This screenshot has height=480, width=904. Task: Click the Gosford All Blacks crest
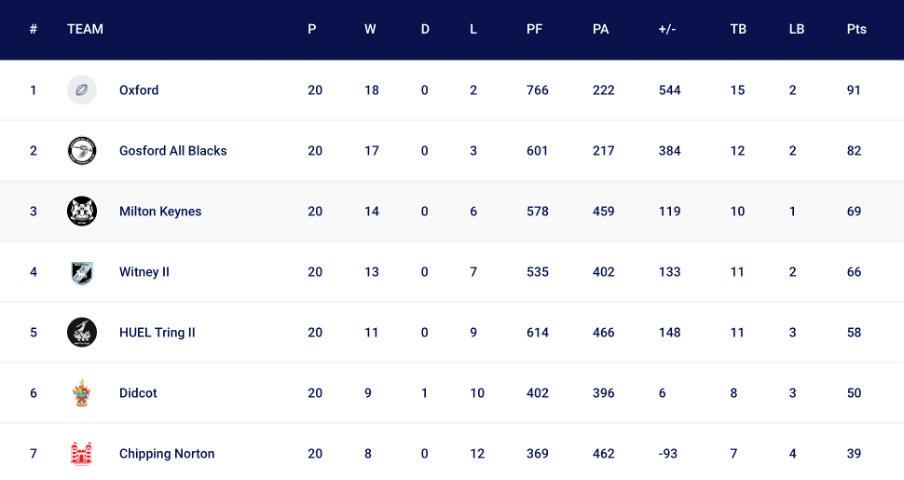[x=82, y=151]
